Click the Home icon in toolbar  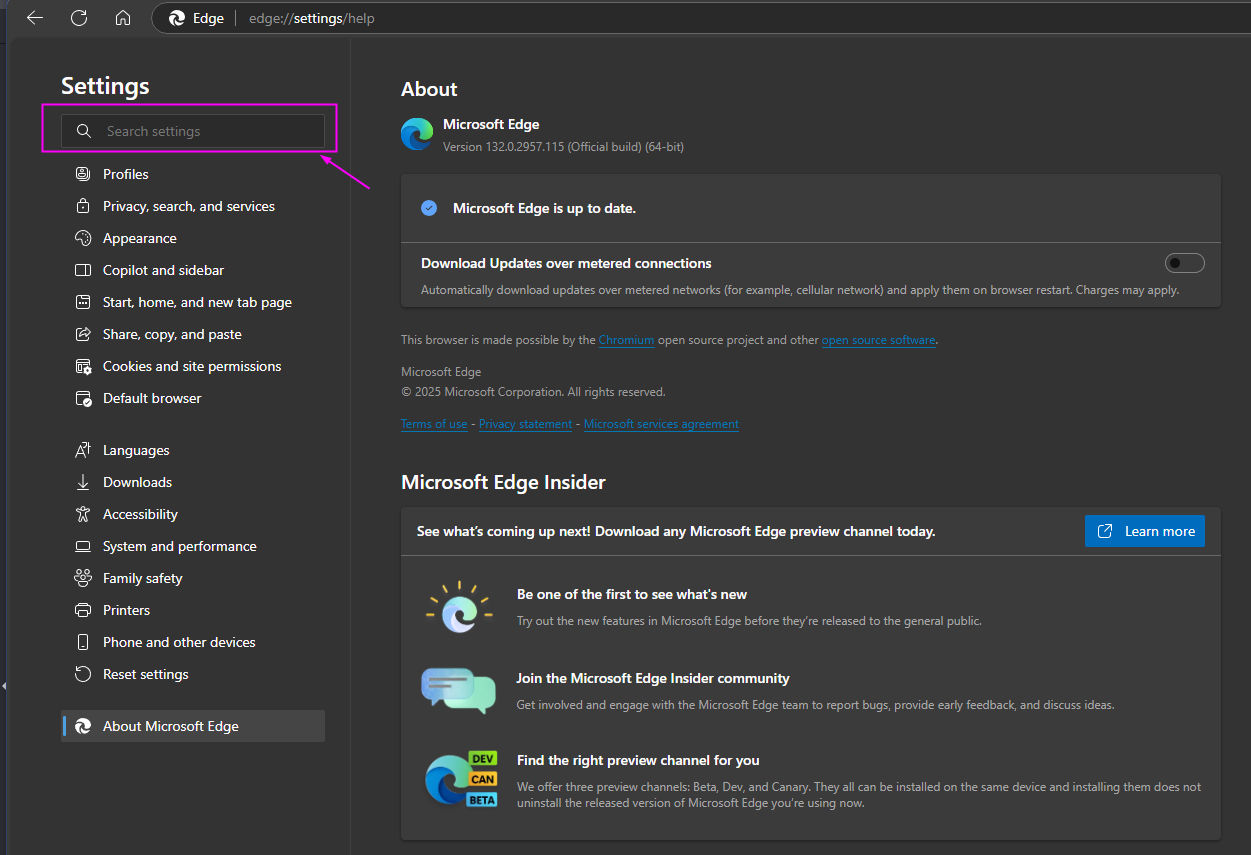point(123,18)
